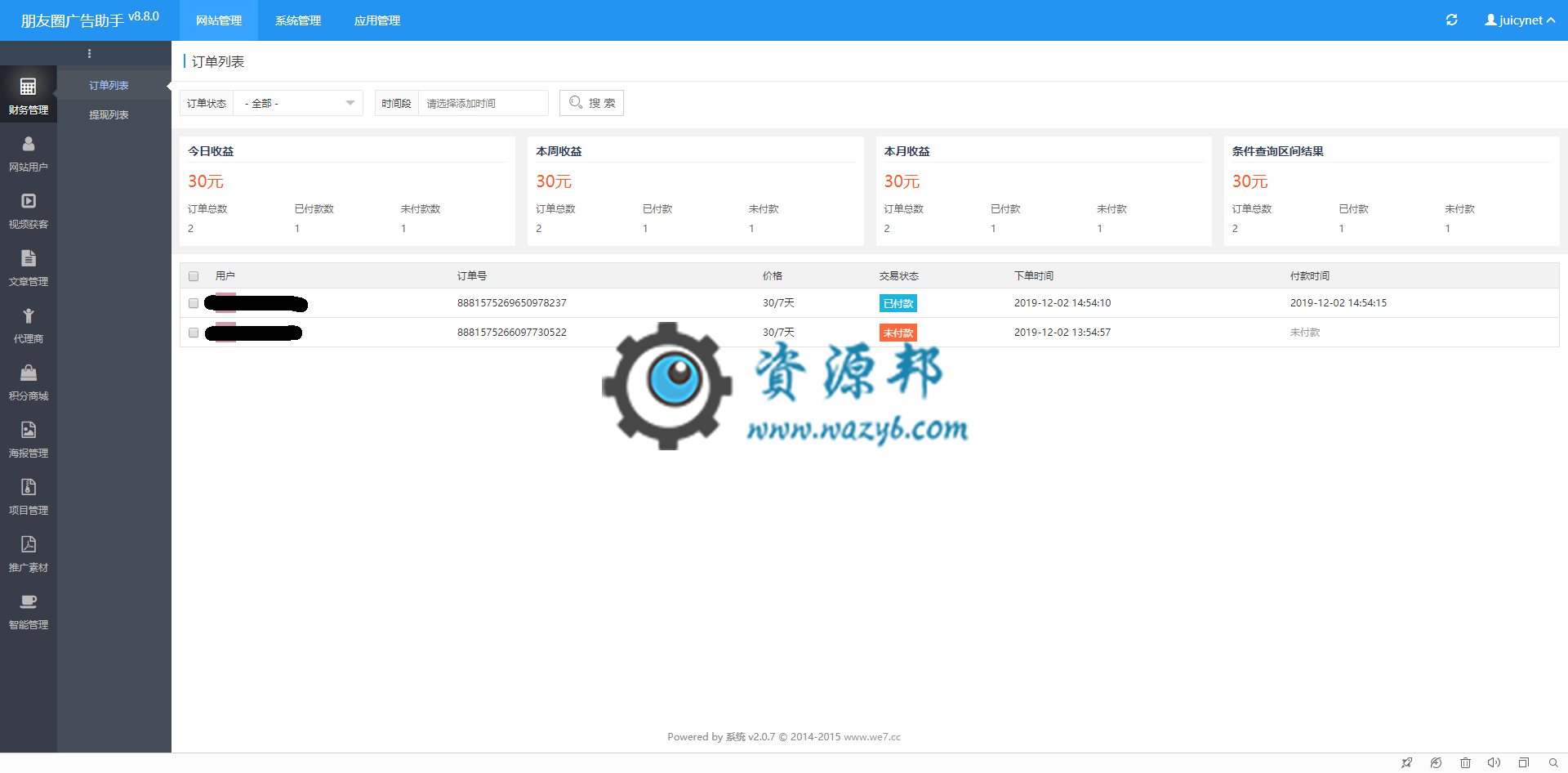Viewport: 1568px width, 773px height.
Task: Open 财务管理 finance sidebar icon
Action: click(29, 95)
